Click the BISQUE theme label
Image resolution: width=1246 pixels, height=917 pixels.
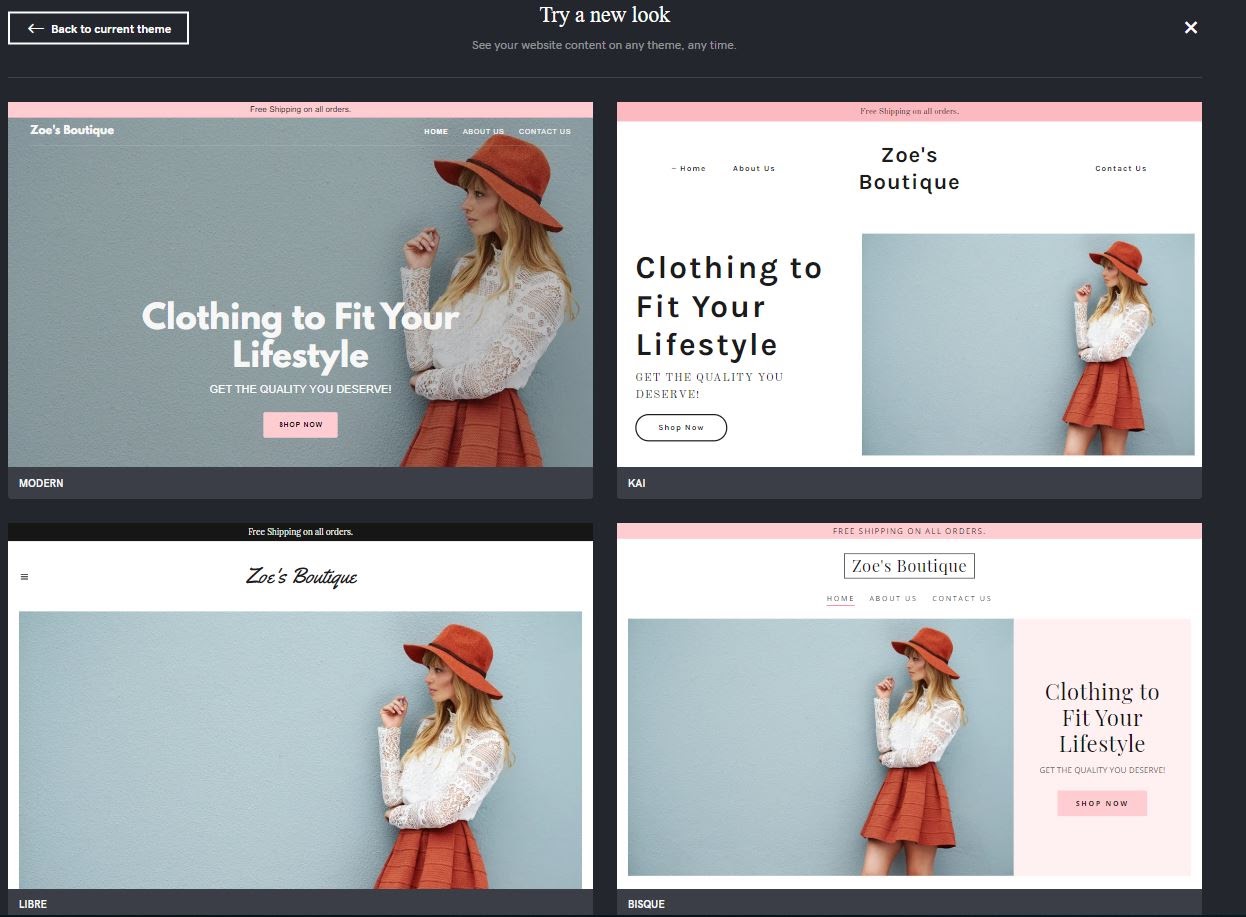click(646, 904)
